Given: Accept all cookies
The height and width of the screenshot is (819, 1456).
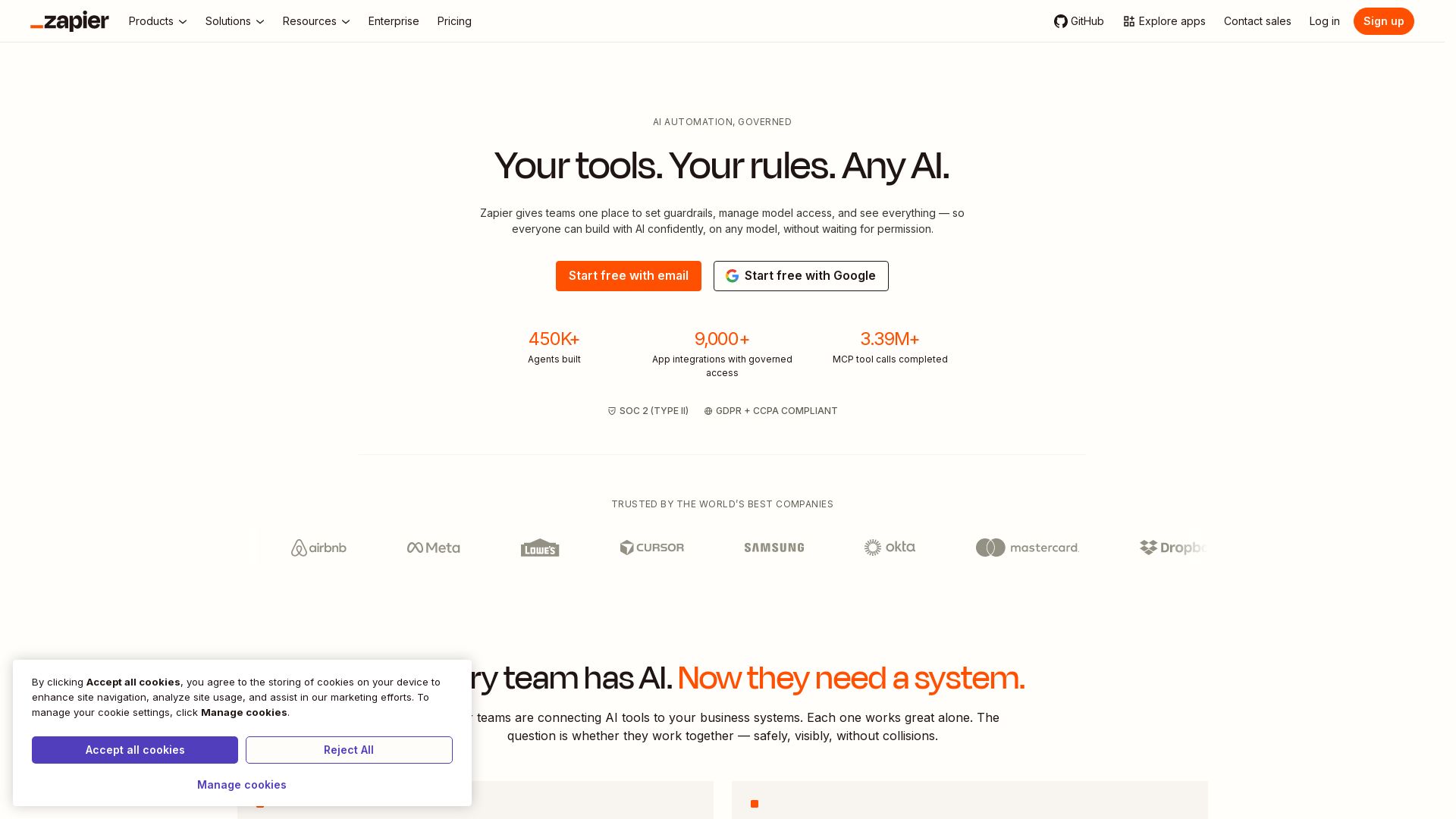Looking at the screenshot, I should tap(135, 750).
